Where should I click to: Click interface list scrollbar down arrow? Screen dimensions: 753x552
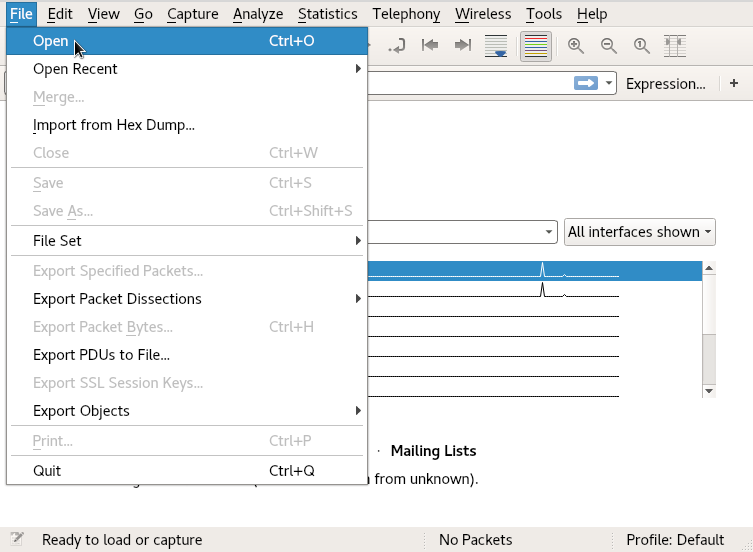709,391
